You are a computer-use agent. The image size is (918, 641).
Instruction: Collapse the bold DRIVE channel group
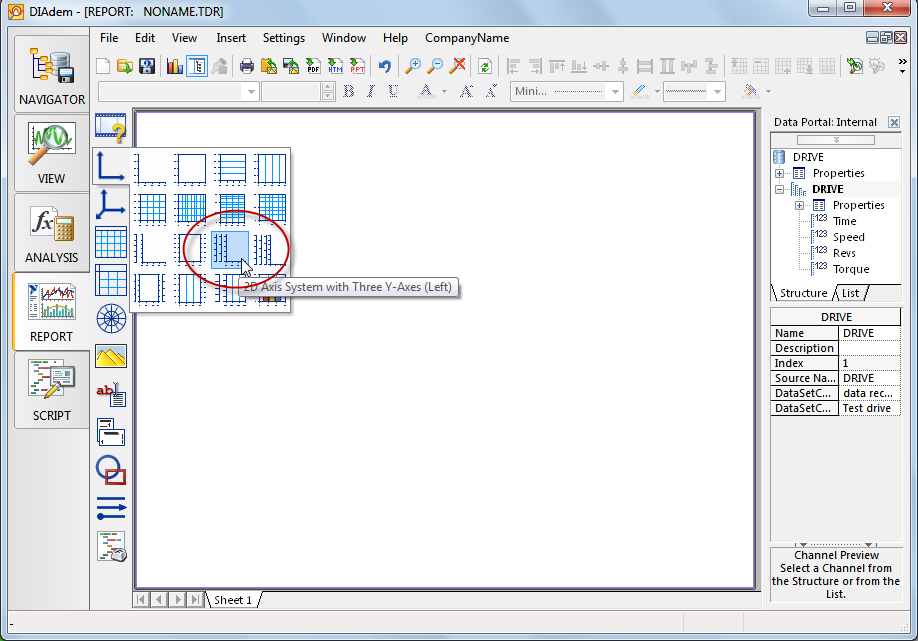click(780, 189)
